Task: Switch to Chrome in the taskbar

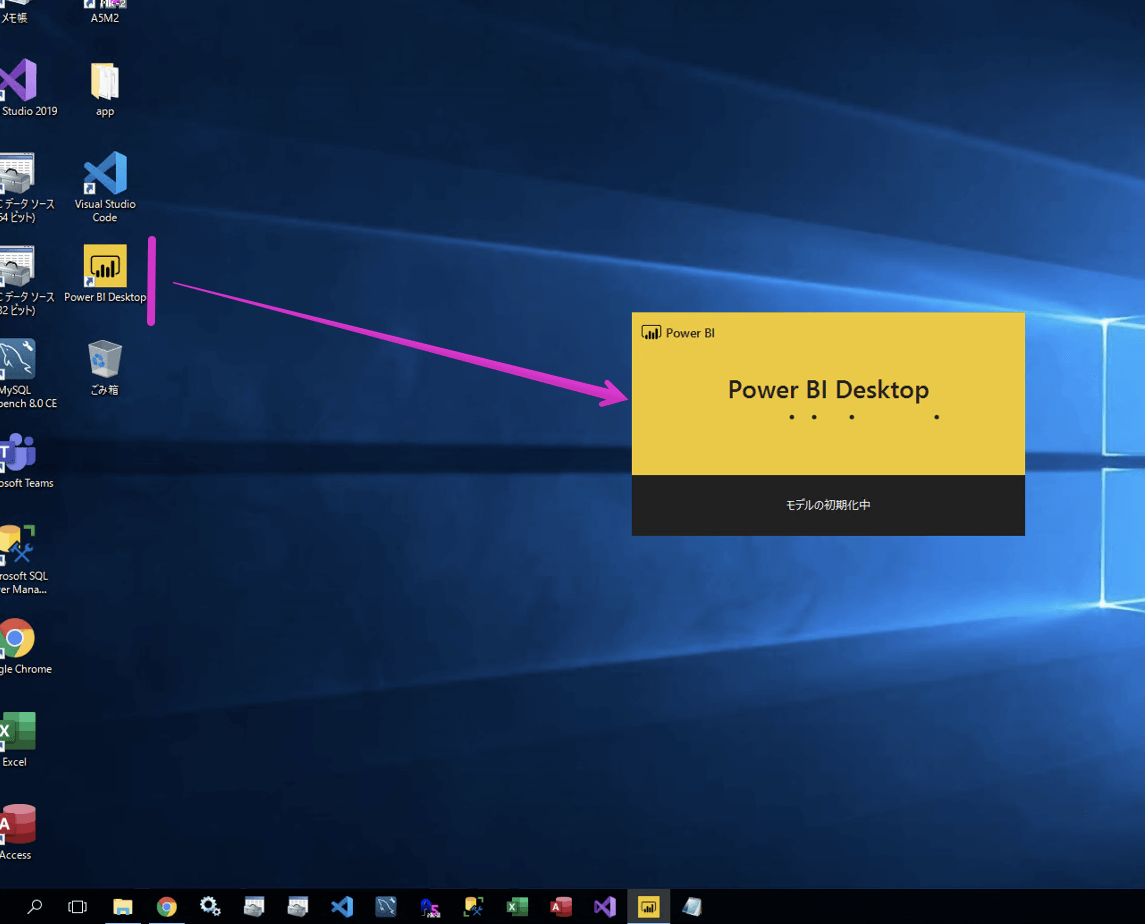Action: click(x=166, y=906)
